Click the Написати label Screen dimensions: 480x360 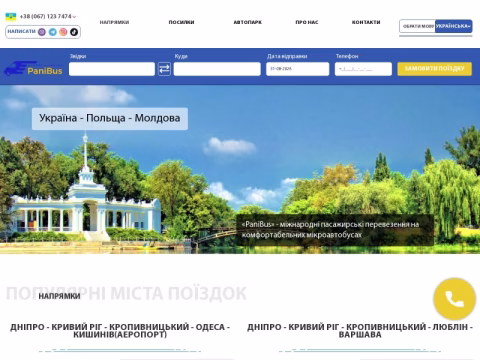coord(21,31)
